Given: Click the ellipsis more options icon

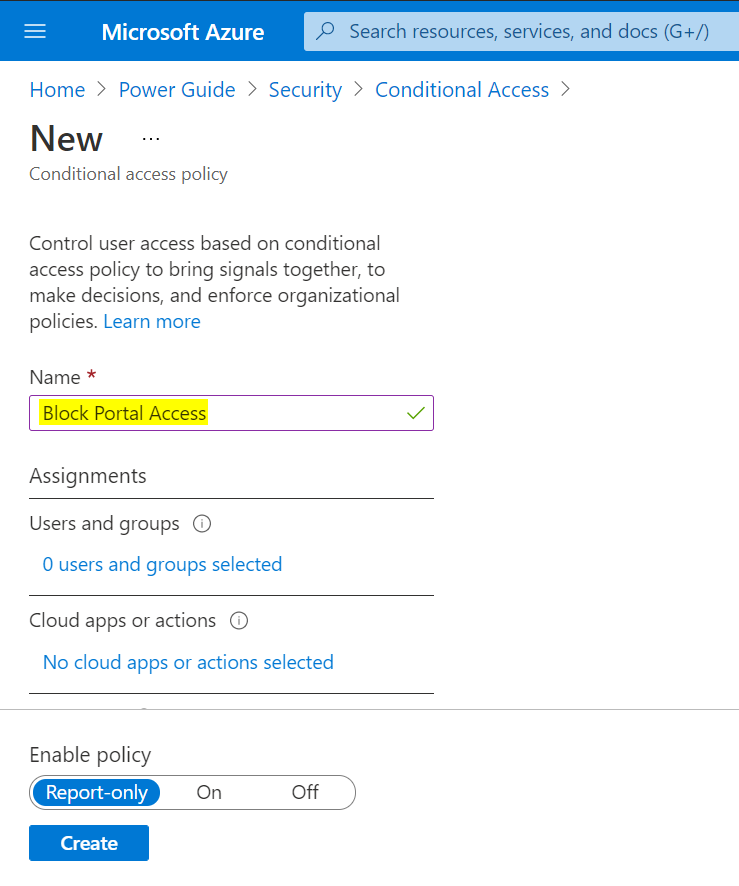Looking at the screenshot, I should [x=151, y=139].
